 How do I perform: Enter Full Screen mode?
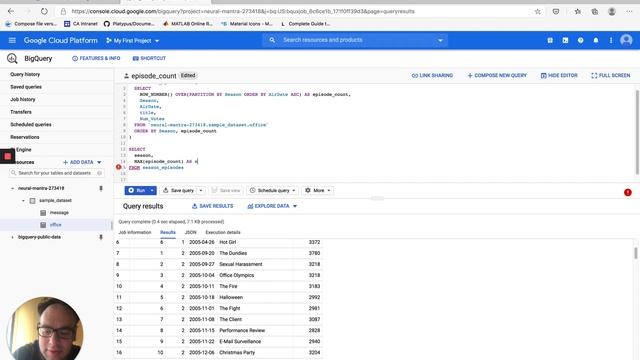[611, 76]
